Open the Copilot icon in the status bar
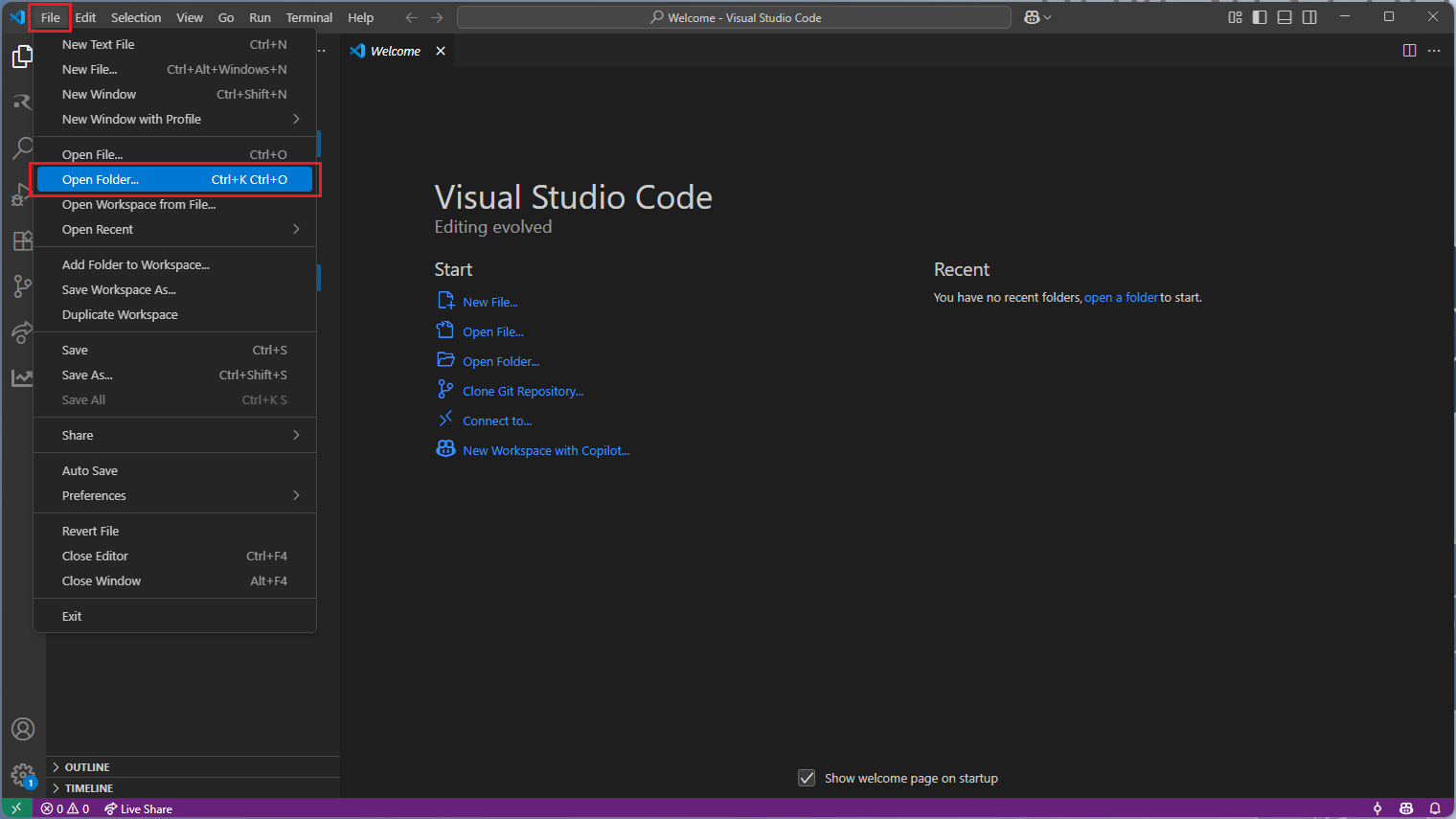 pyautogui.click(x=1405, y=808)
